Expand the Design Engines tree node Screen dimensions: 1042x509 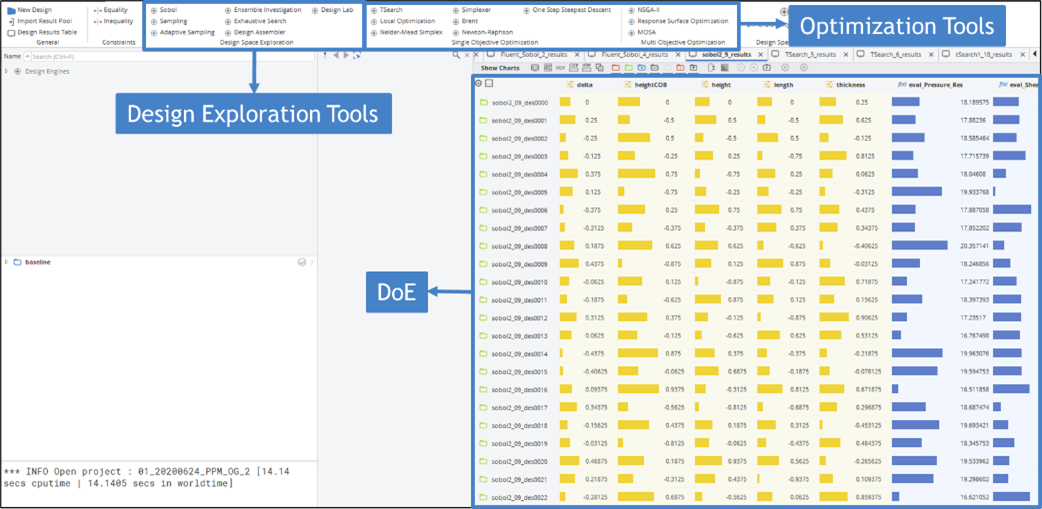[7, 71]
